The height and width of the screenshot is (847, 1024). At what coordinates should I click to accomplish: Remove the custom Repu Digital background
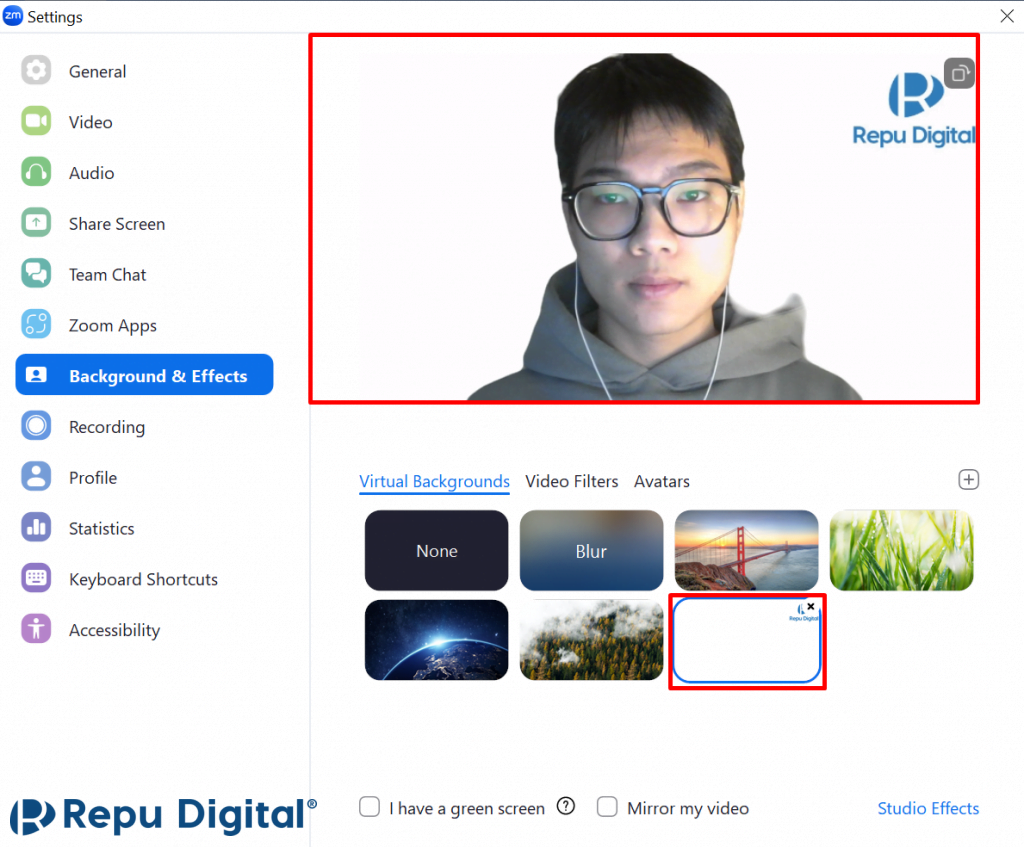coord(811,606)
